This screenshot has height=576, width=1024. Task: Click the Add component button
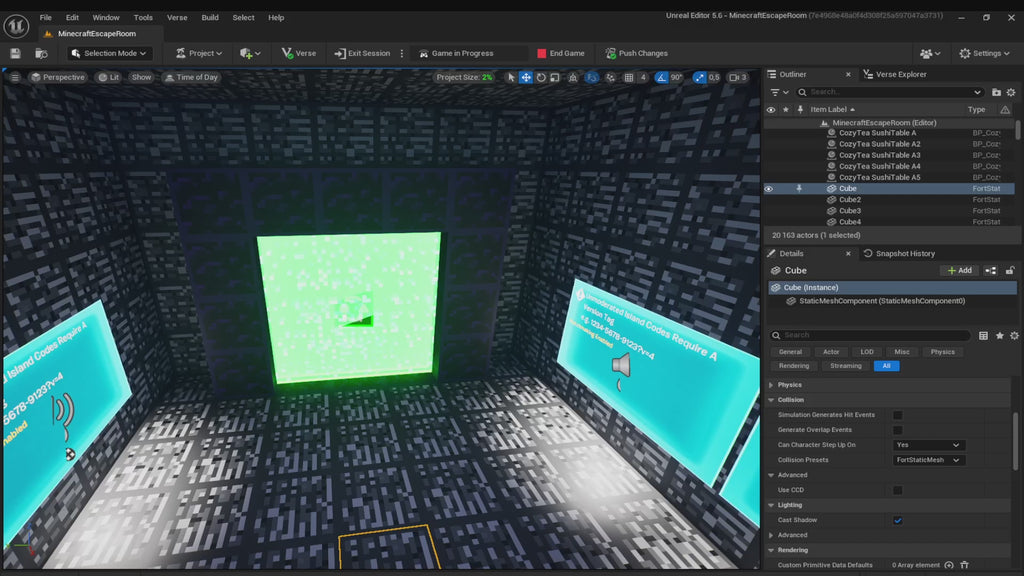tap(959, 270)
